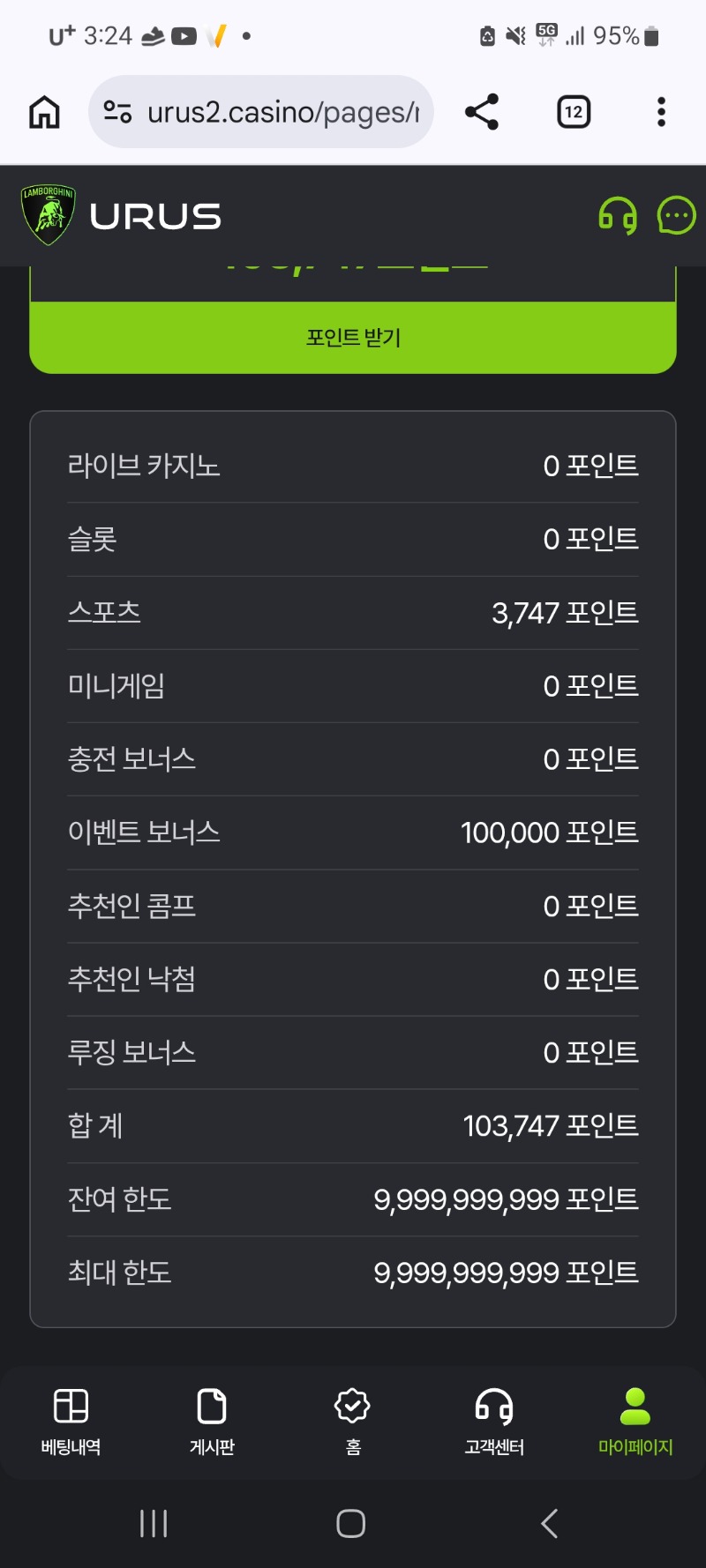706x1568 pixels.
Task: Tap the urus2.casino address bar
Action: (x=261, y=112)
